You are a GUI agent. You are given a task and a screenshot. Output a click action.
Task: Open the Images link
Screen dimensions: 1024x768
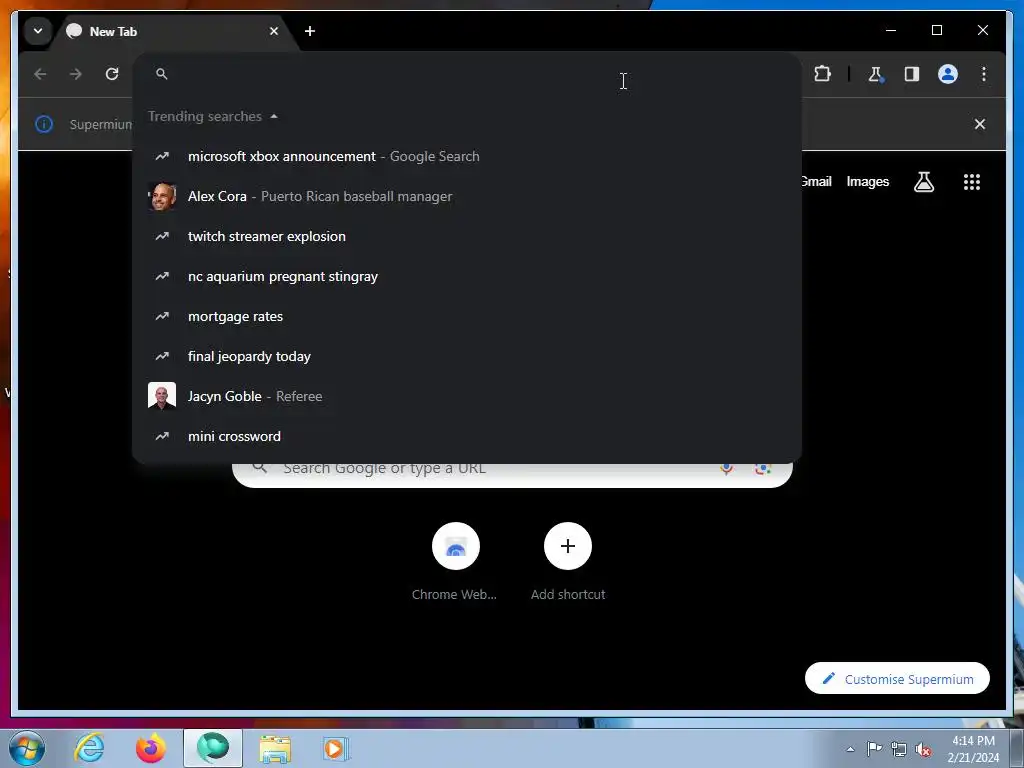point(867,182)
